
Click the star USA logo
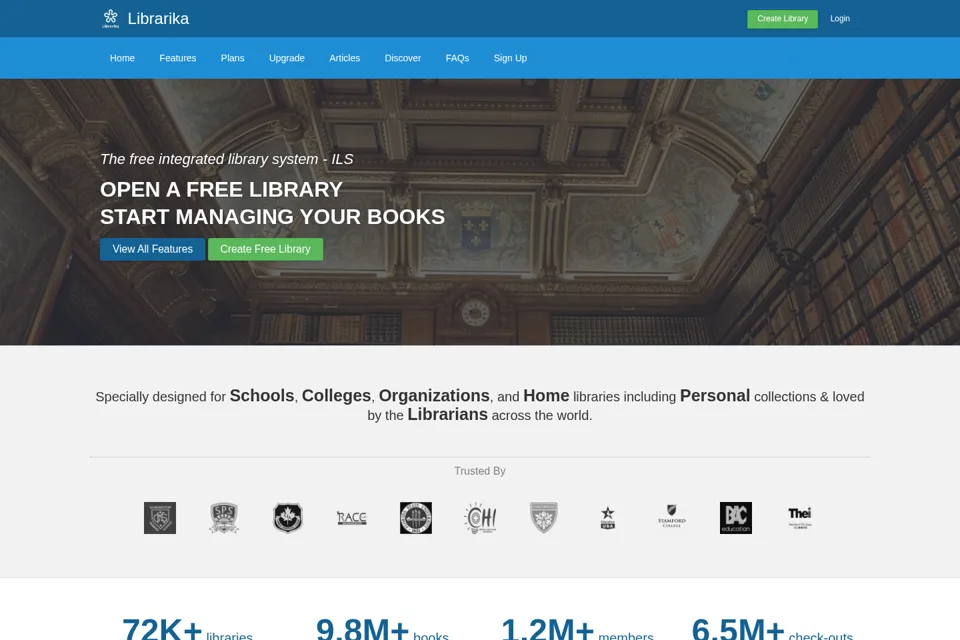click(607, 518)
